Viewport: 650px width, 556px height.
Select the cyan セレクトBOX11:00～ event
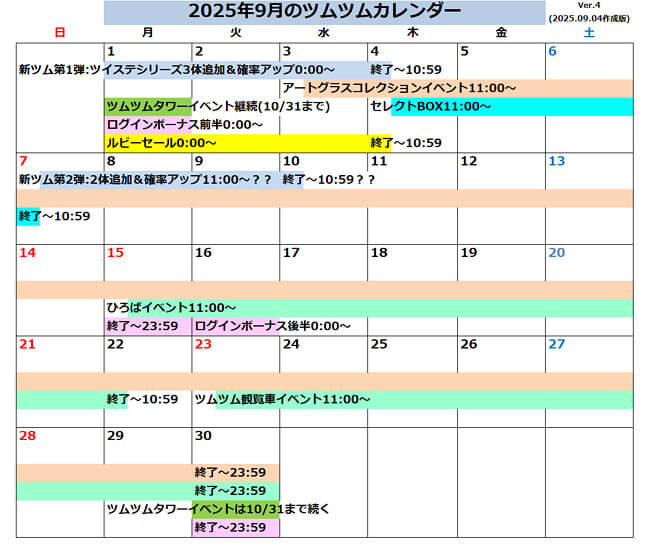click(x=430, y=106)
